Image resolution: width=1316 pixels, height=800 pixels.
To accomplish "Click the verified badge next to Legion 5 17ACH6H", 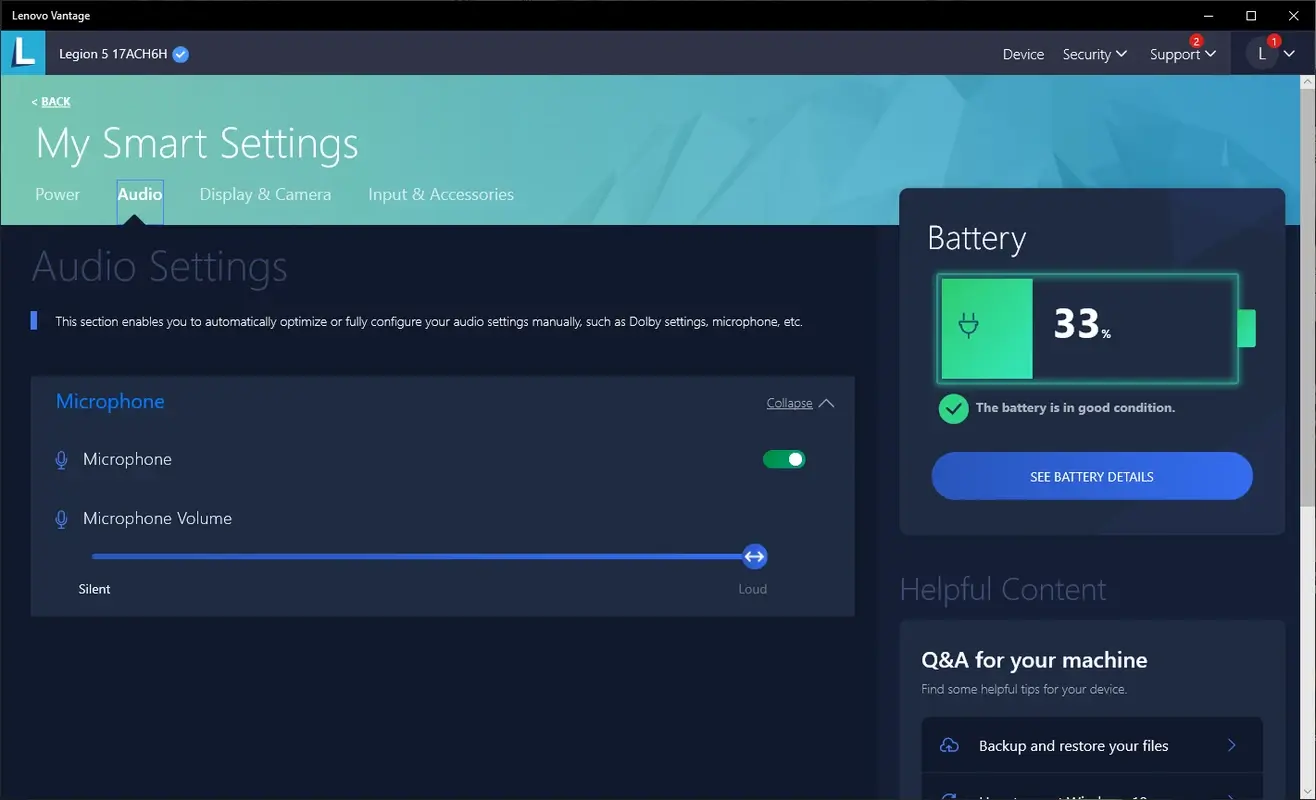I will click(x=179, y=53).
